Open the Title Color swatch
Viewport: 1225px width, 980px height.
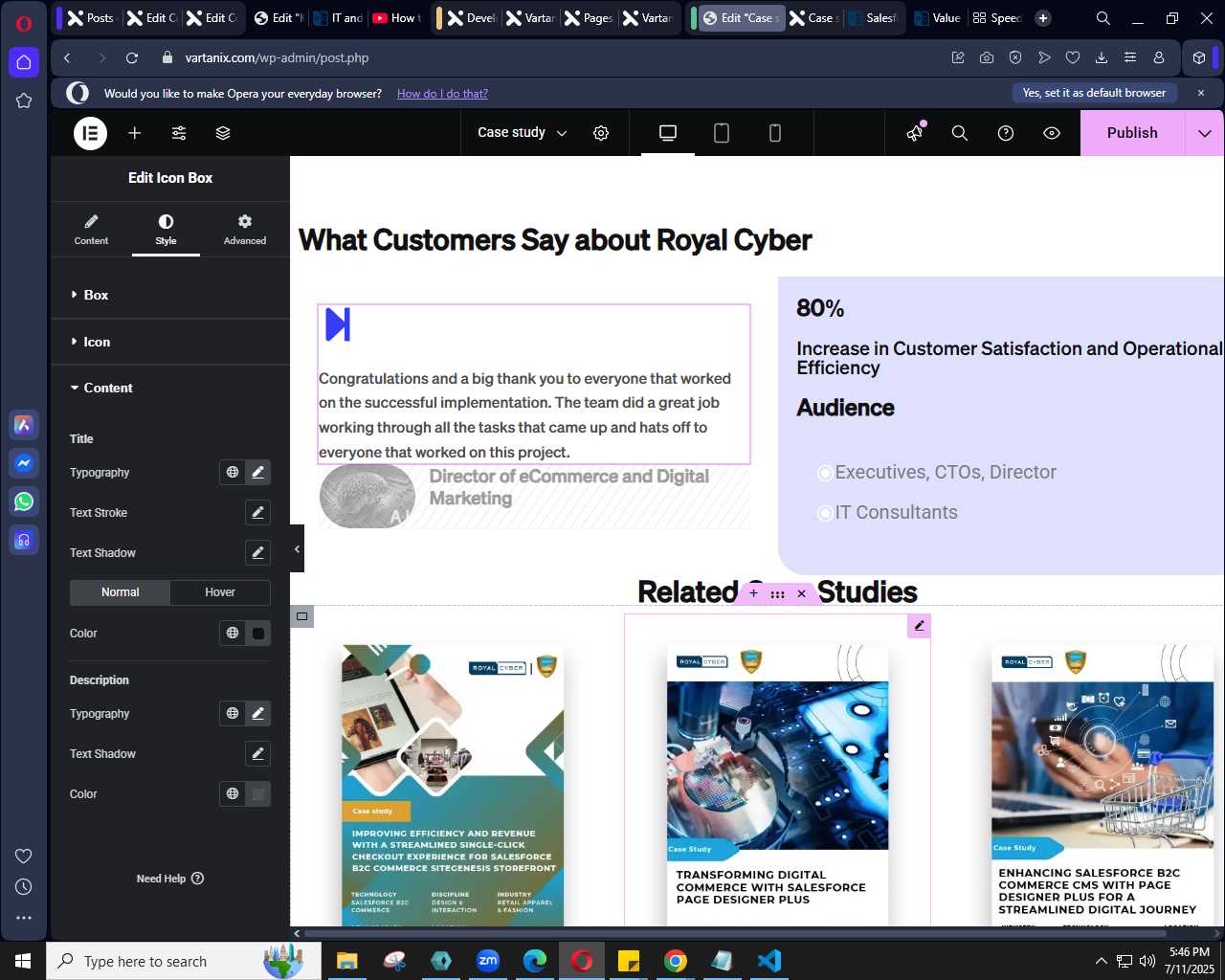pyautogui.click(x=257, y=634)
